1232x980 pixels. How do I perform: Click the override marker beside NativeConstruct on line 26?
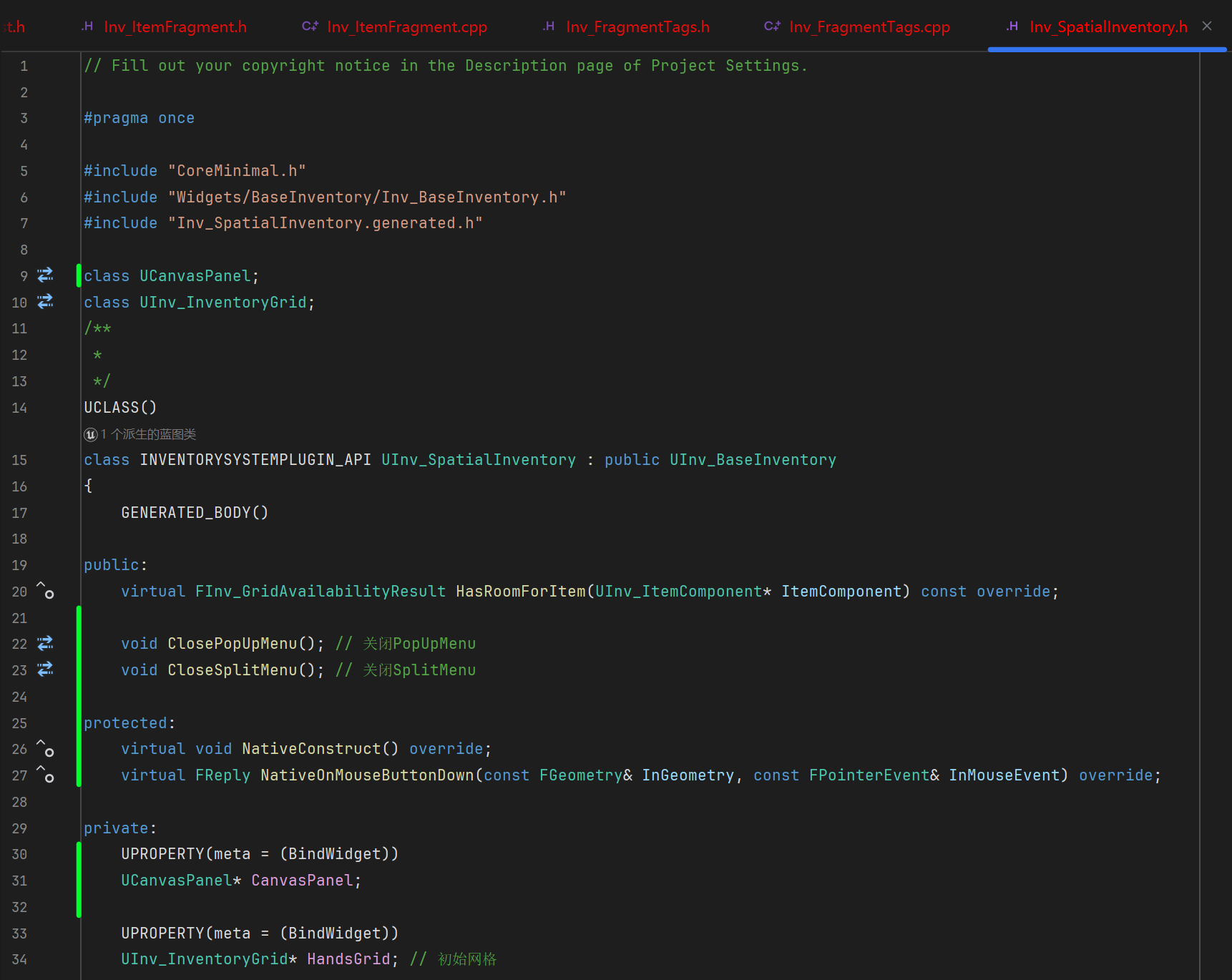45,748
